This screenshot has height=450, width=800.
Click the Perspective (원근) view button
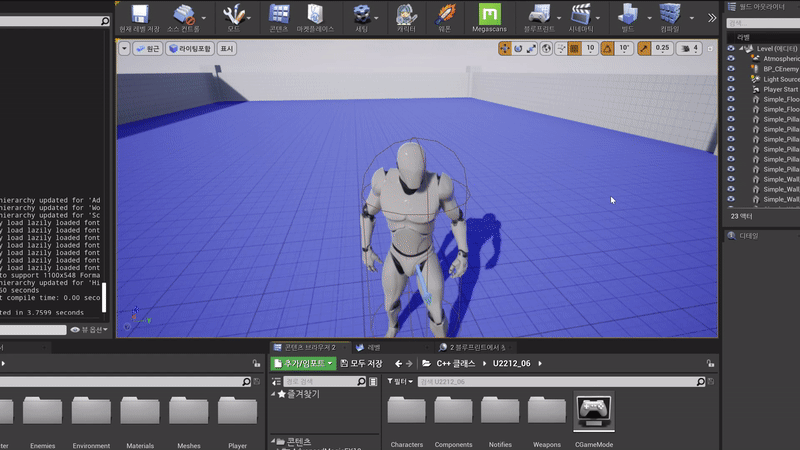tap(148, 48)
